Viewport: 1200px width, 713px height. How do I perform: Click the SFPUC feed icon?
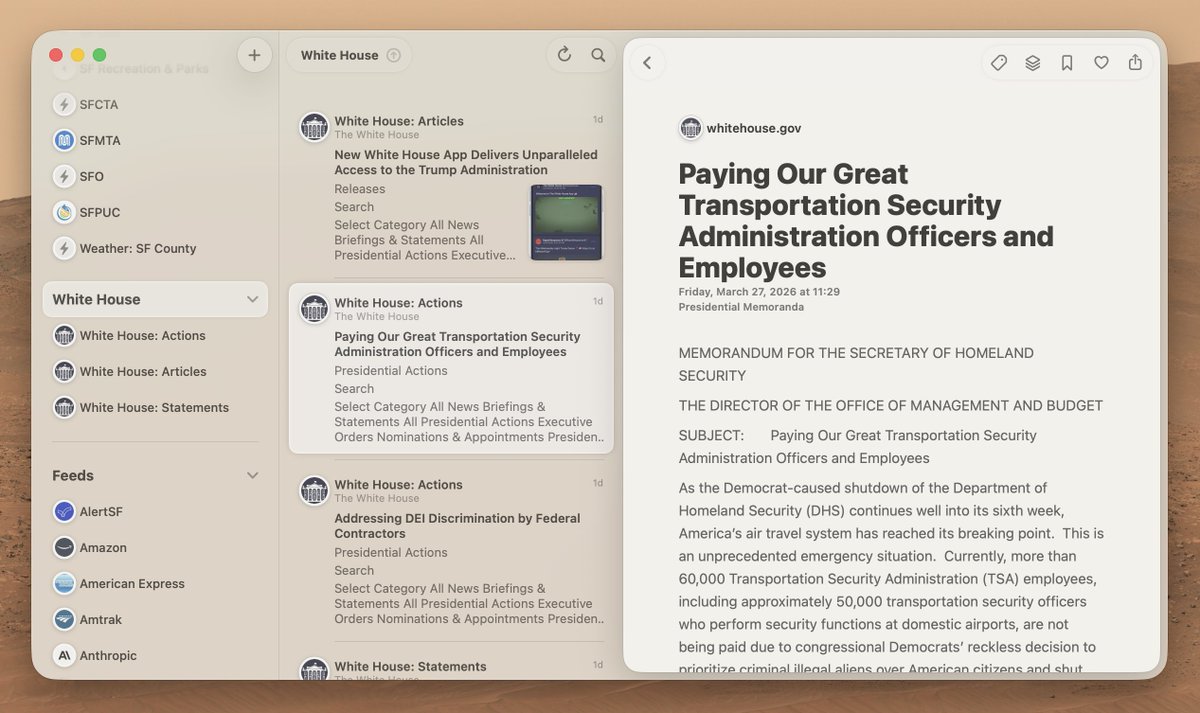click(64, 212)
